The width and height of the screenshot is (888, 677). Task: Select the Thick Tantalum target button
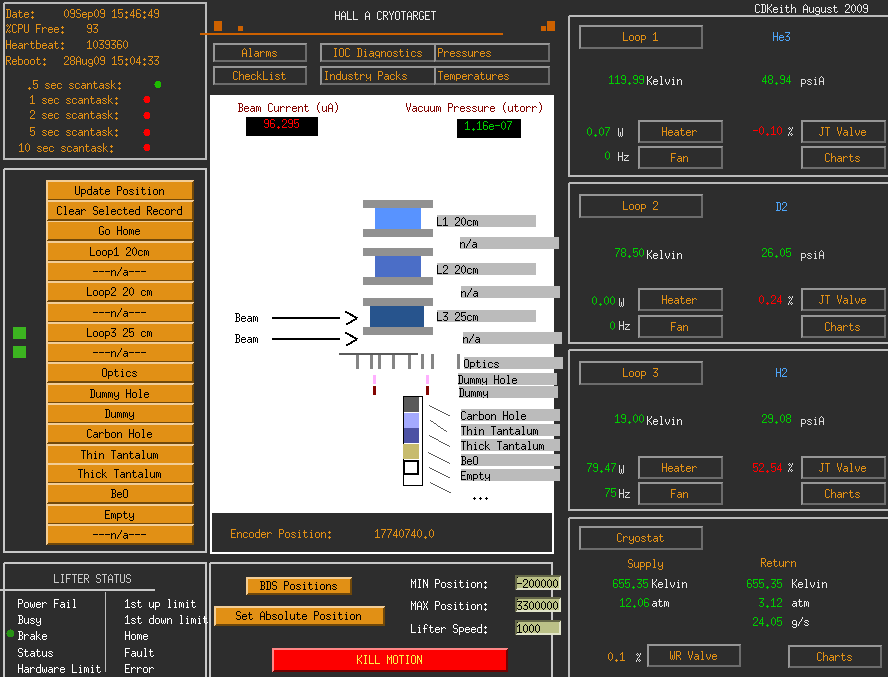click(119, 474)
